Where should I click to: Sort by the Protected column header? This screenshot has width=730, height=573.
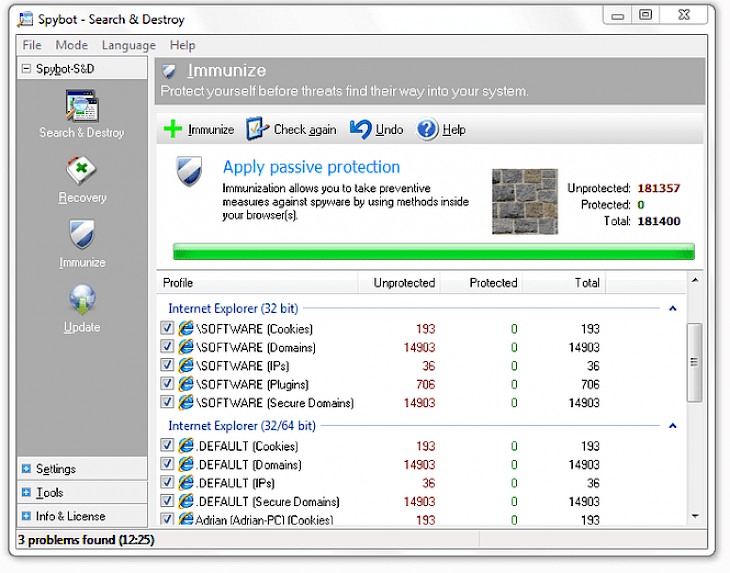481,283
